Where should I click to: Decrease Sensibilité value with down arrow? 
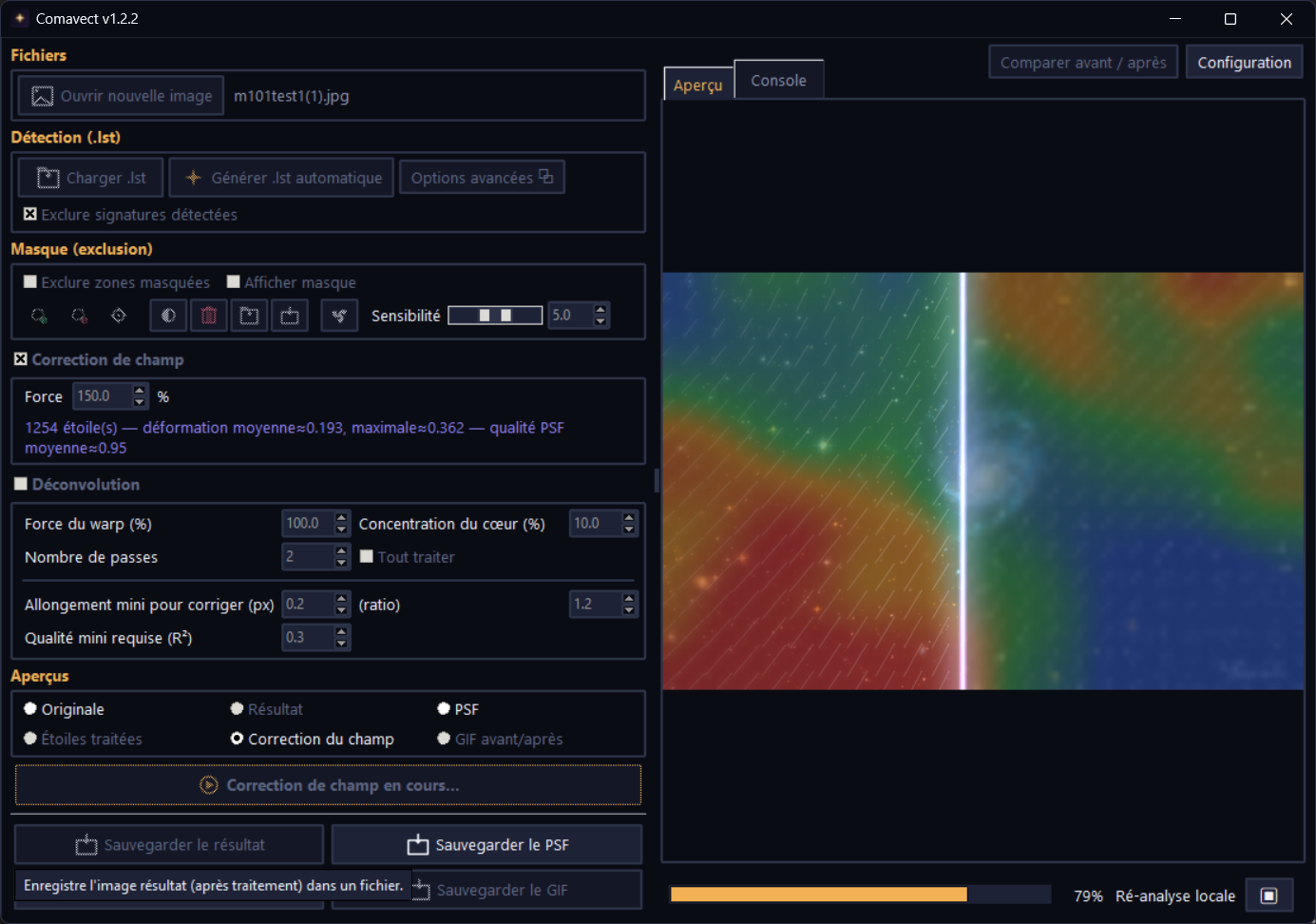point(601,321)
